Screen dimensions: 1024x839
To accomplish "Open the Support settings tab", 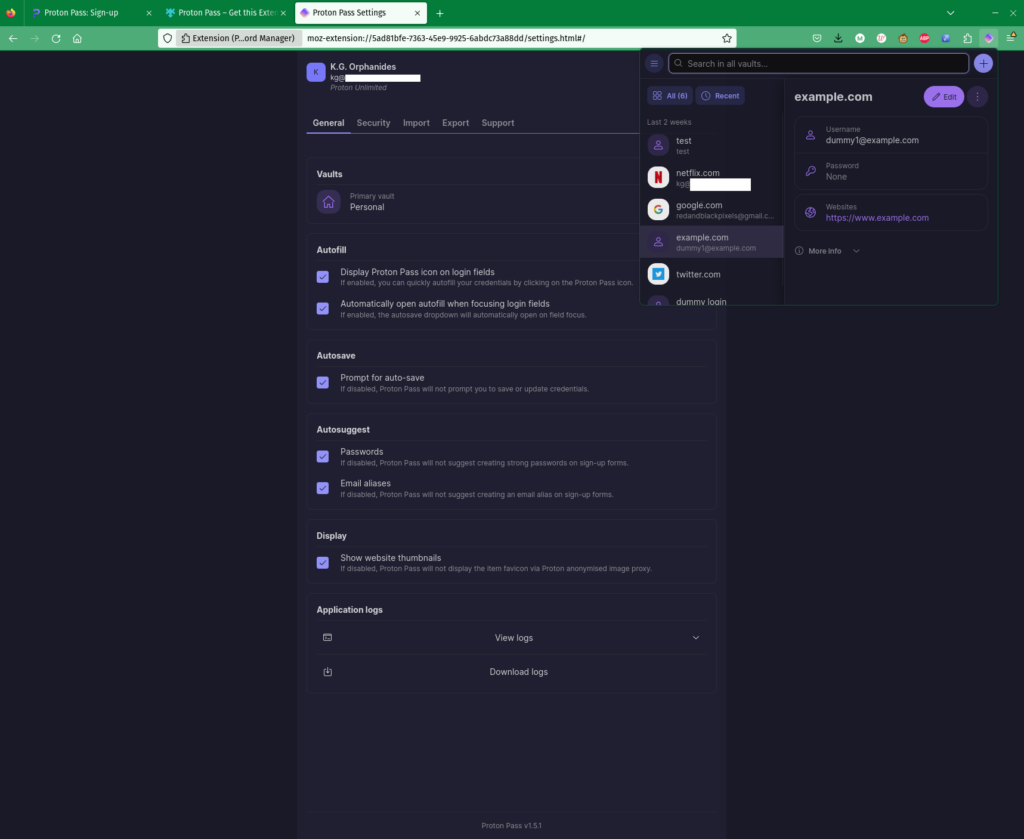I will click(498, 123).
